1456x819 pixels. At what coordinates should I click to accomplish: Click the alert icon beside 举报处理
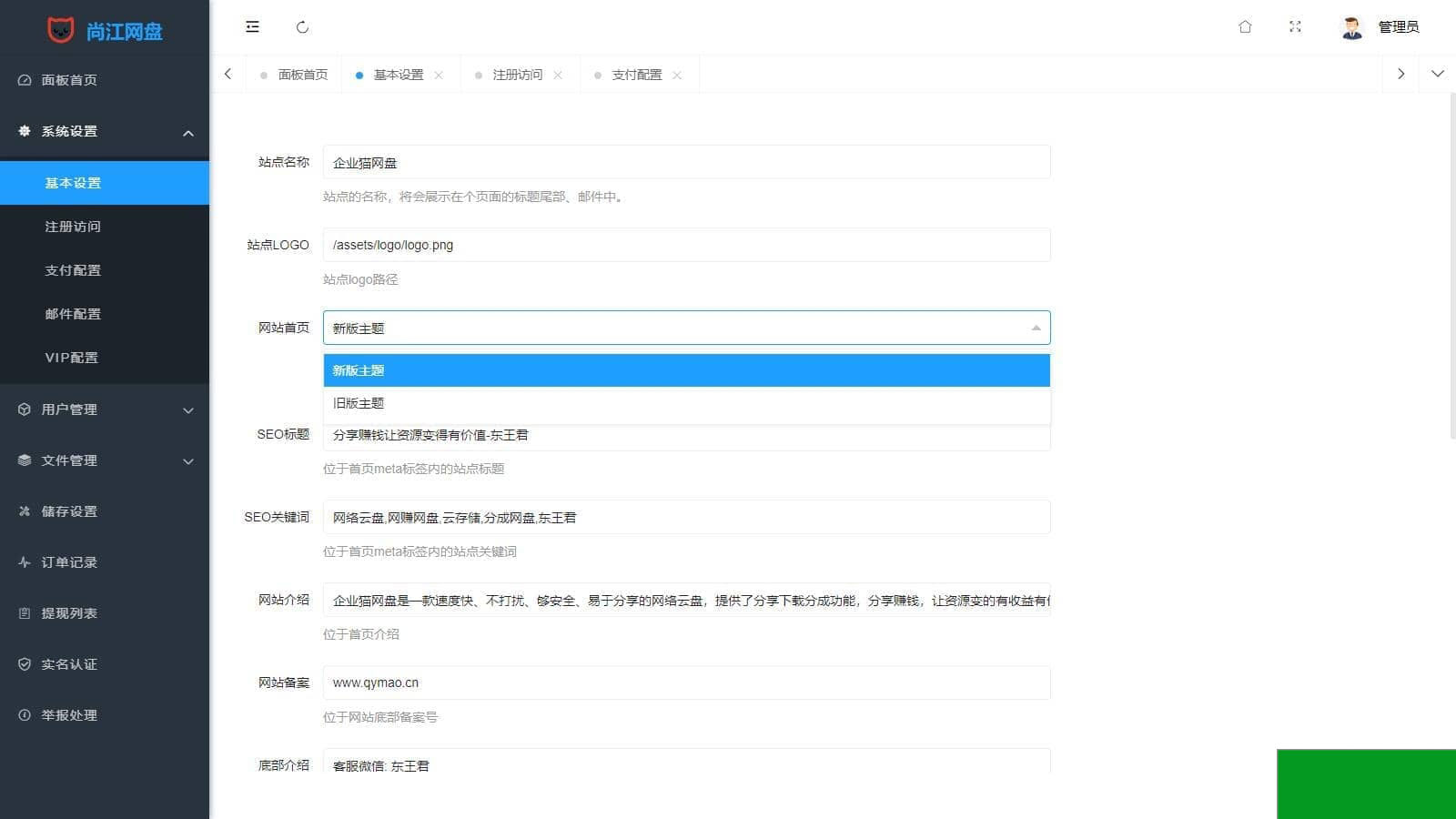pos(25,715)
